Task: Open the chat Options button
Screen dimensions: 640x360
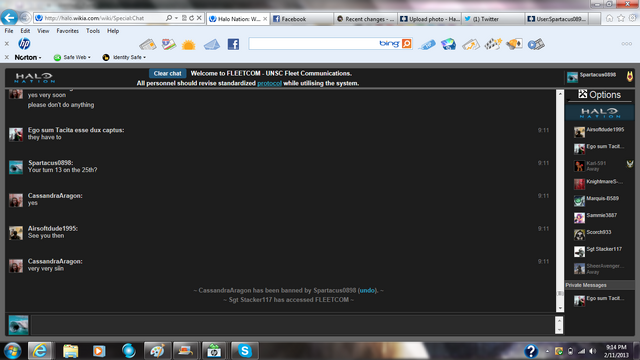Action: (600, 95)
